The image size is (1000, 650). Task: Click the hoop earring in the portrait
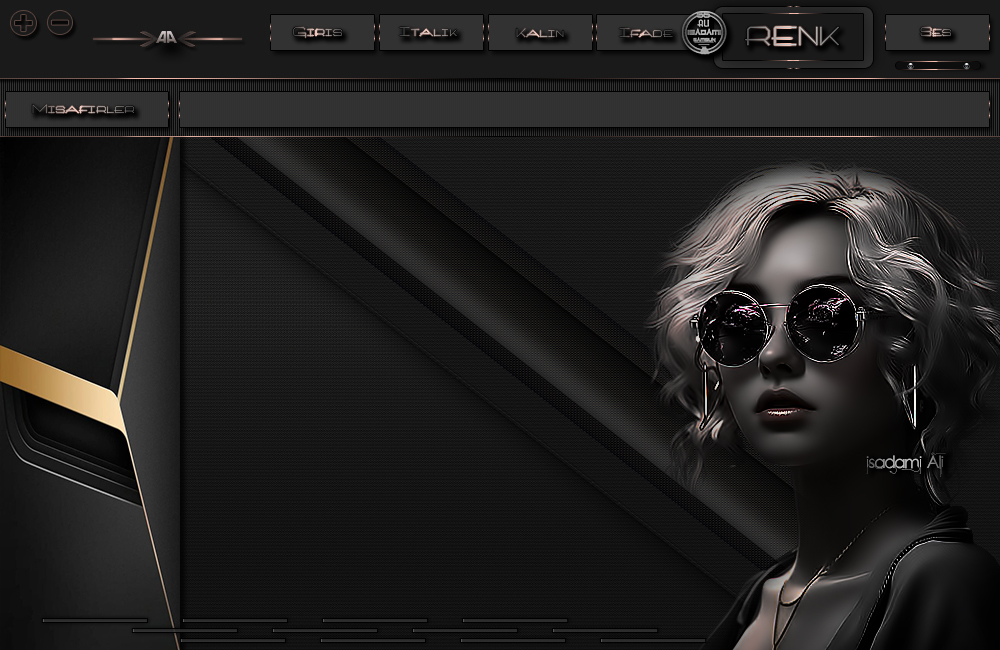912,397
